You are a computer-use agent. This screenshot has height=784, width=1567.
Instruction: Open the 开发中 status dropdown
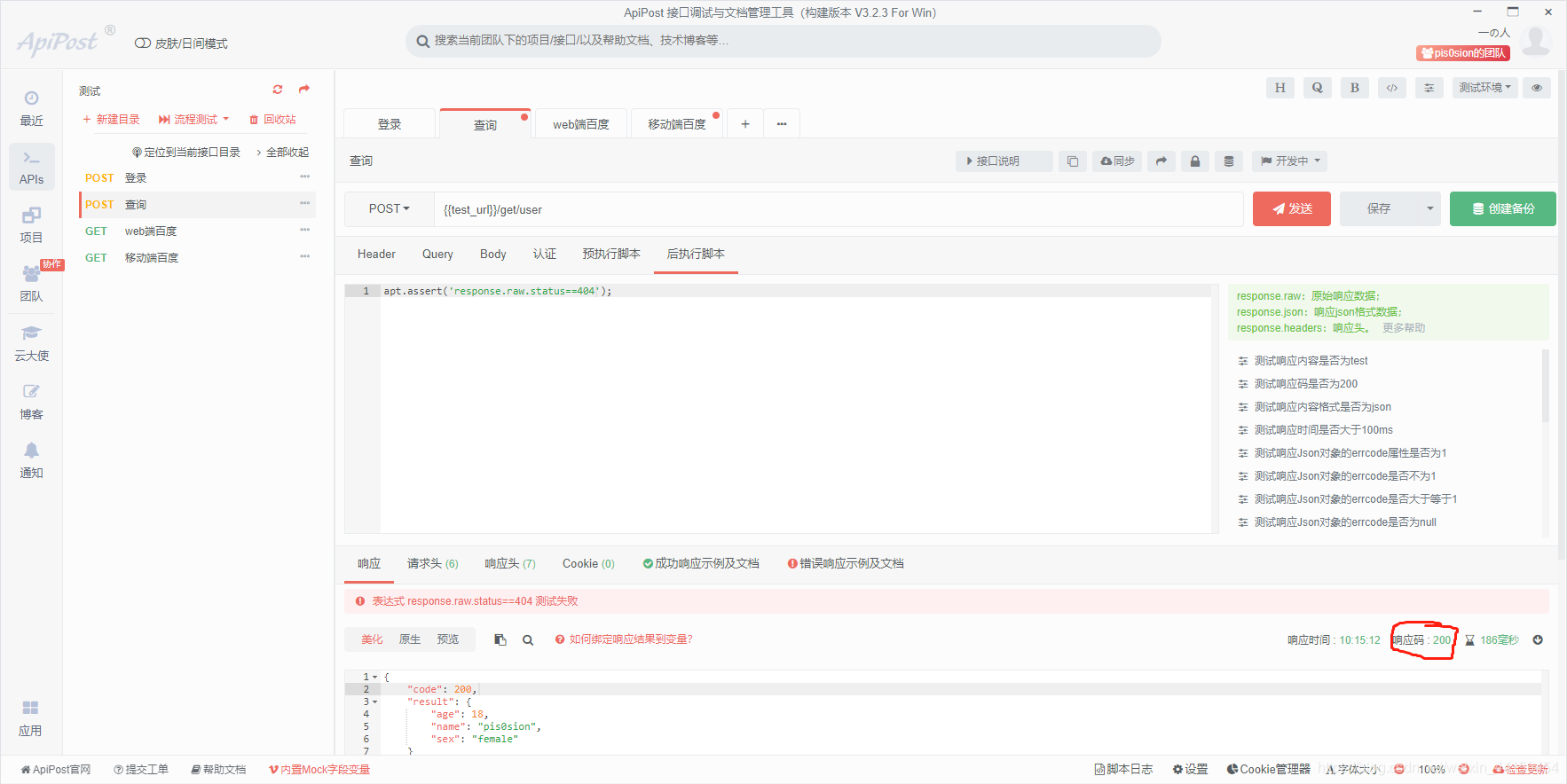[1291, 161]
